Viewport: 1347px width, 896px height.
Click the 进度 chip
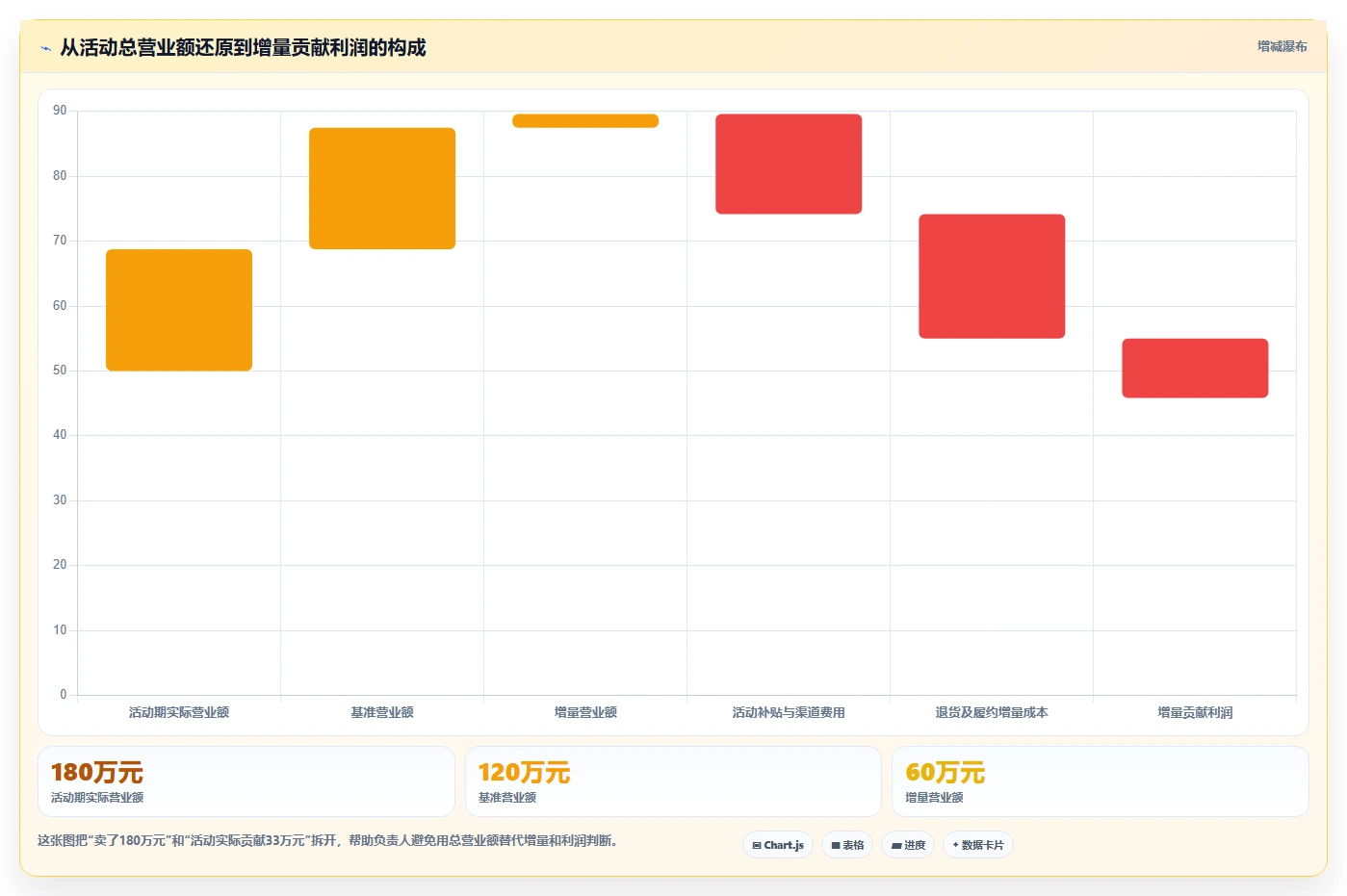908,845
